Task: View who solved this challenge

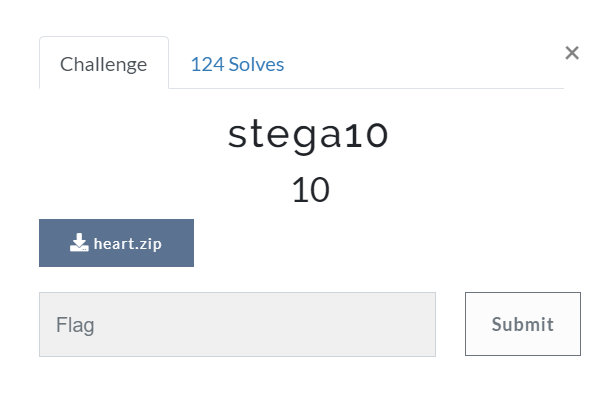Action: click(237, 64)
